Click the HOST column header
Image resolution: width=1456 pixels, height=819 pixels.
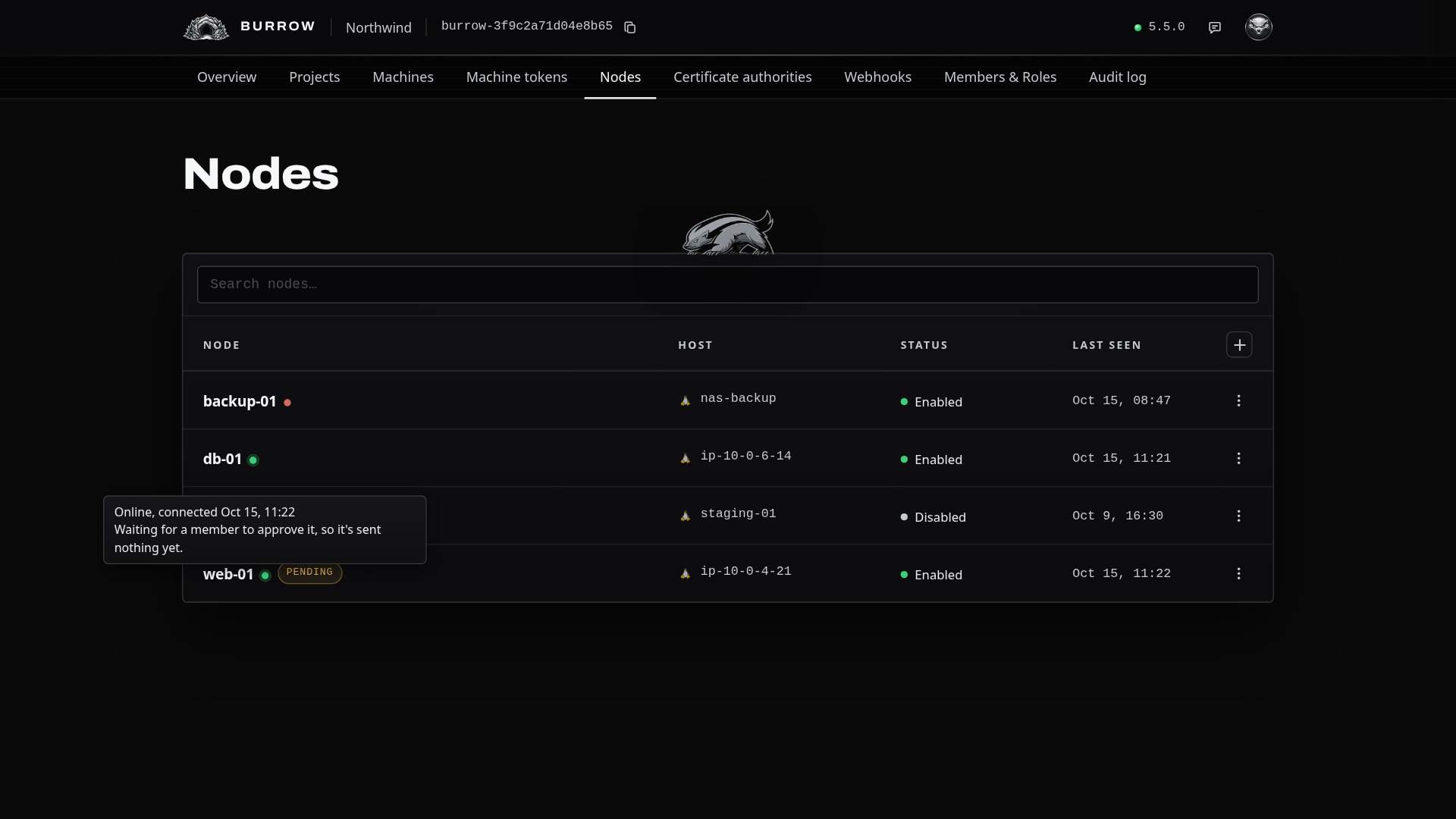(x=695, y=345)
